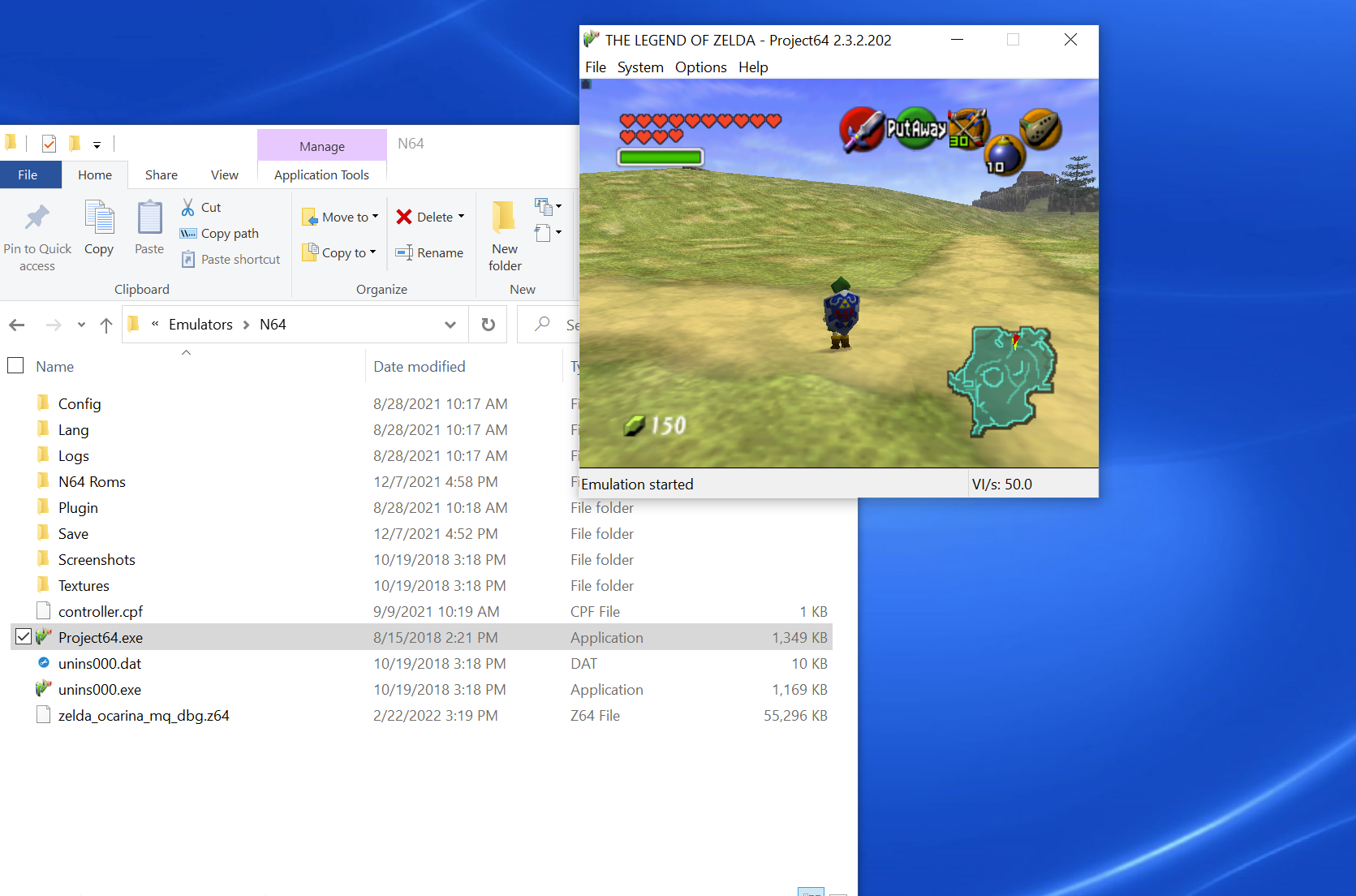Switch to the View ribbon tab
This screenshot has width=1356, height=896.
[x=225, y=174]
